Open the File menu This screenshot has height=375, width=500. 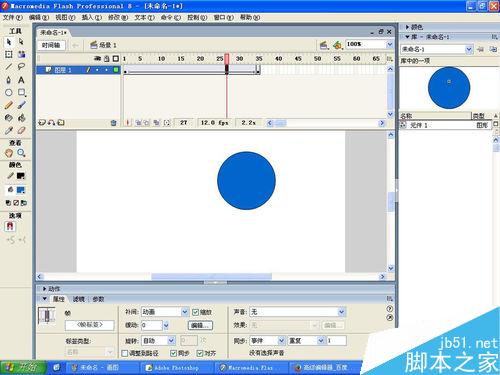tap(13, 17)
